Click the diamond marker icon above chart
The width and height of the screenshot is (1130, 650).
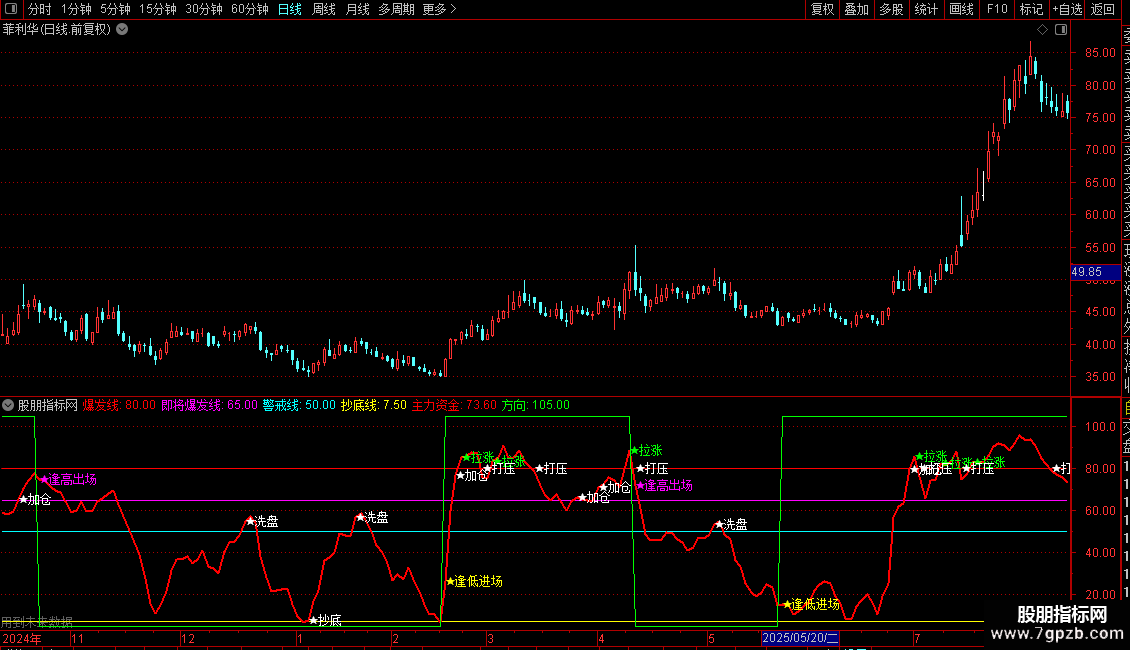[1042, 29]
